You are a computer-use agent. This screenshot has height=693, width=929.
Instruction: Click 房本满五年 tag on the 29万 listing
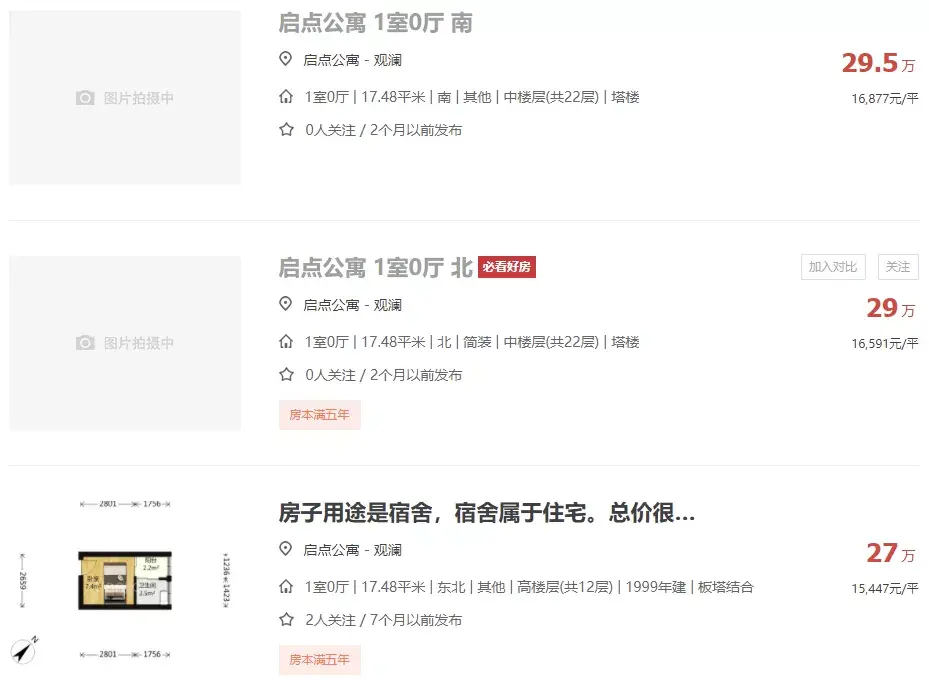pos(319,415)
